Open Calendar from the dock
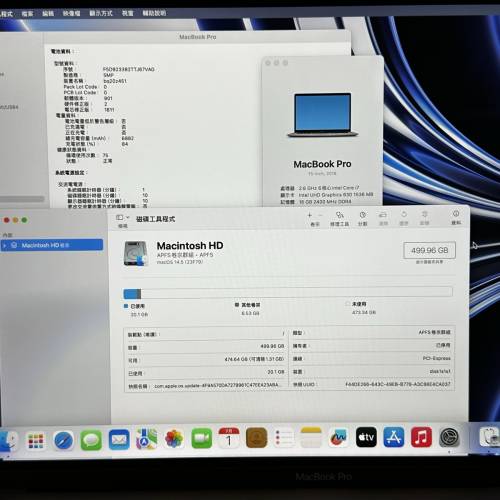500x500 pixels. pyautogui.click(x=229, y=438)
